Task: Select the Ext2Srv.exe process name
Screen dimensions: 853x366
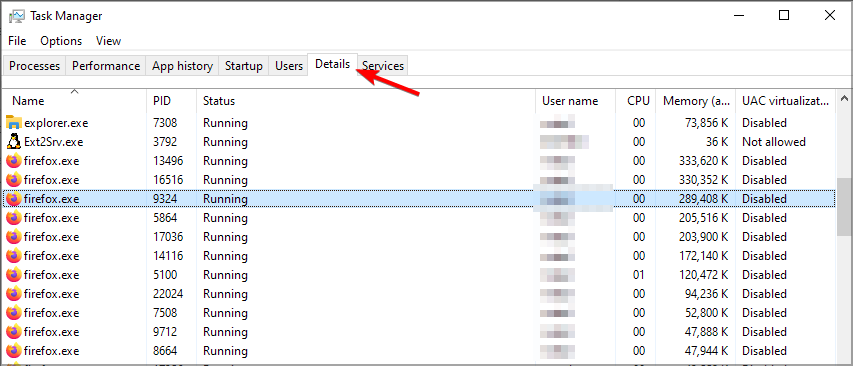Action: click(53, 142)
